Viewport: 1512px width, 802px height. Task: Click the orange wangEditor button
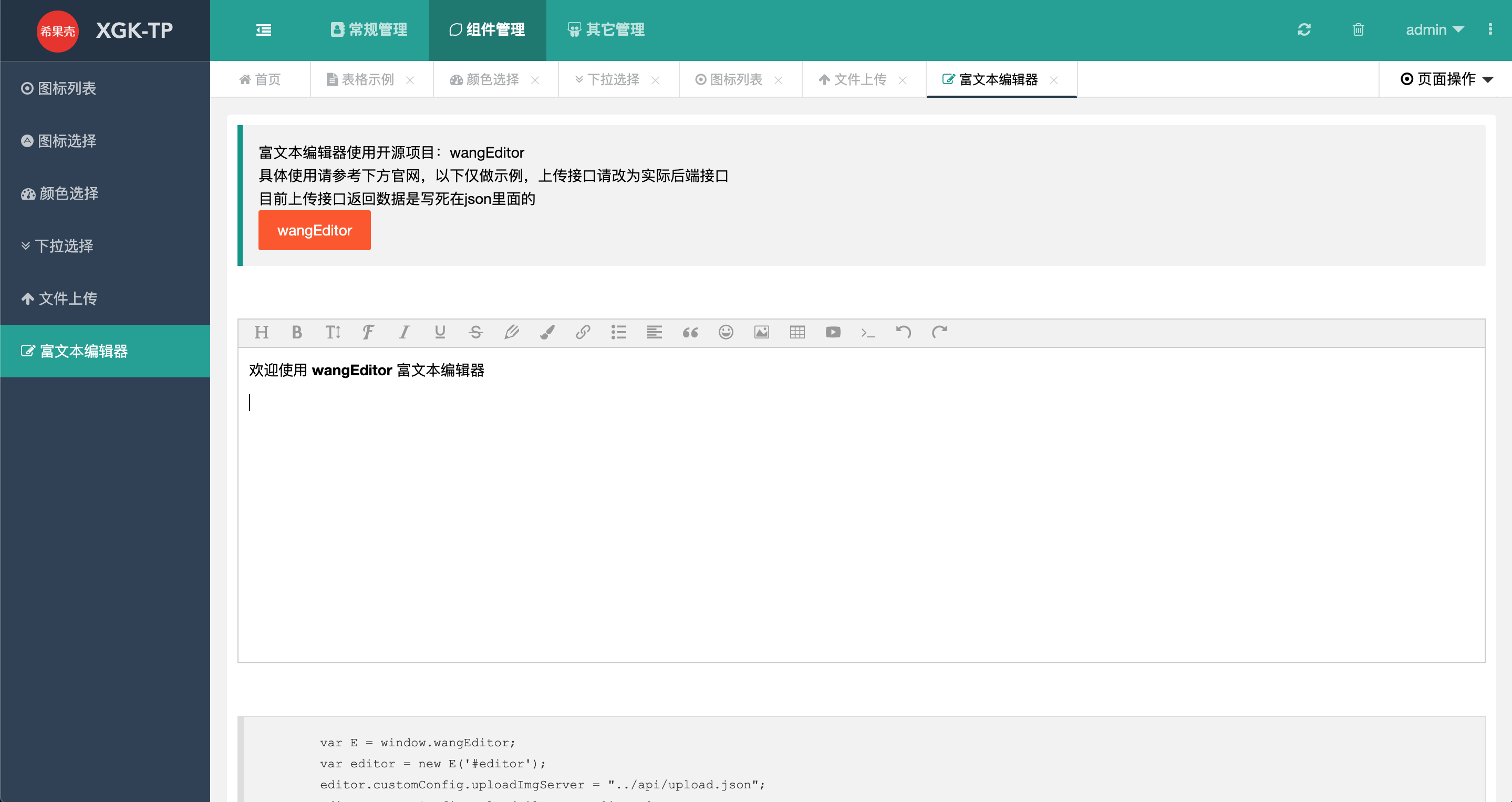point(314,230)
